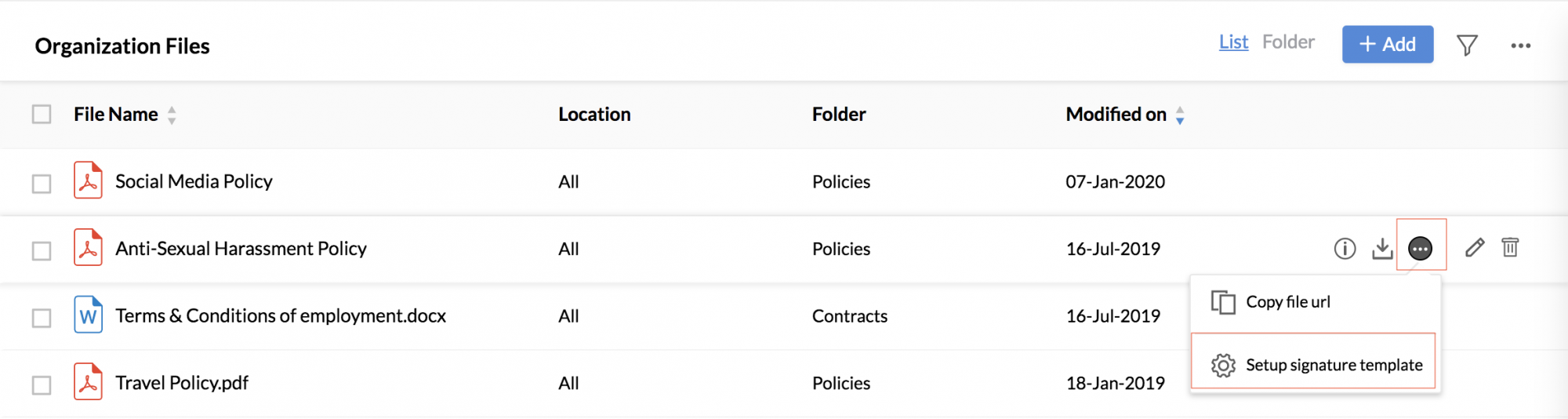Screen dimensions: 1568x419
Task: Edit the Anti-Sexual Harassment Policy with pencil
Action: (1475, 248)
